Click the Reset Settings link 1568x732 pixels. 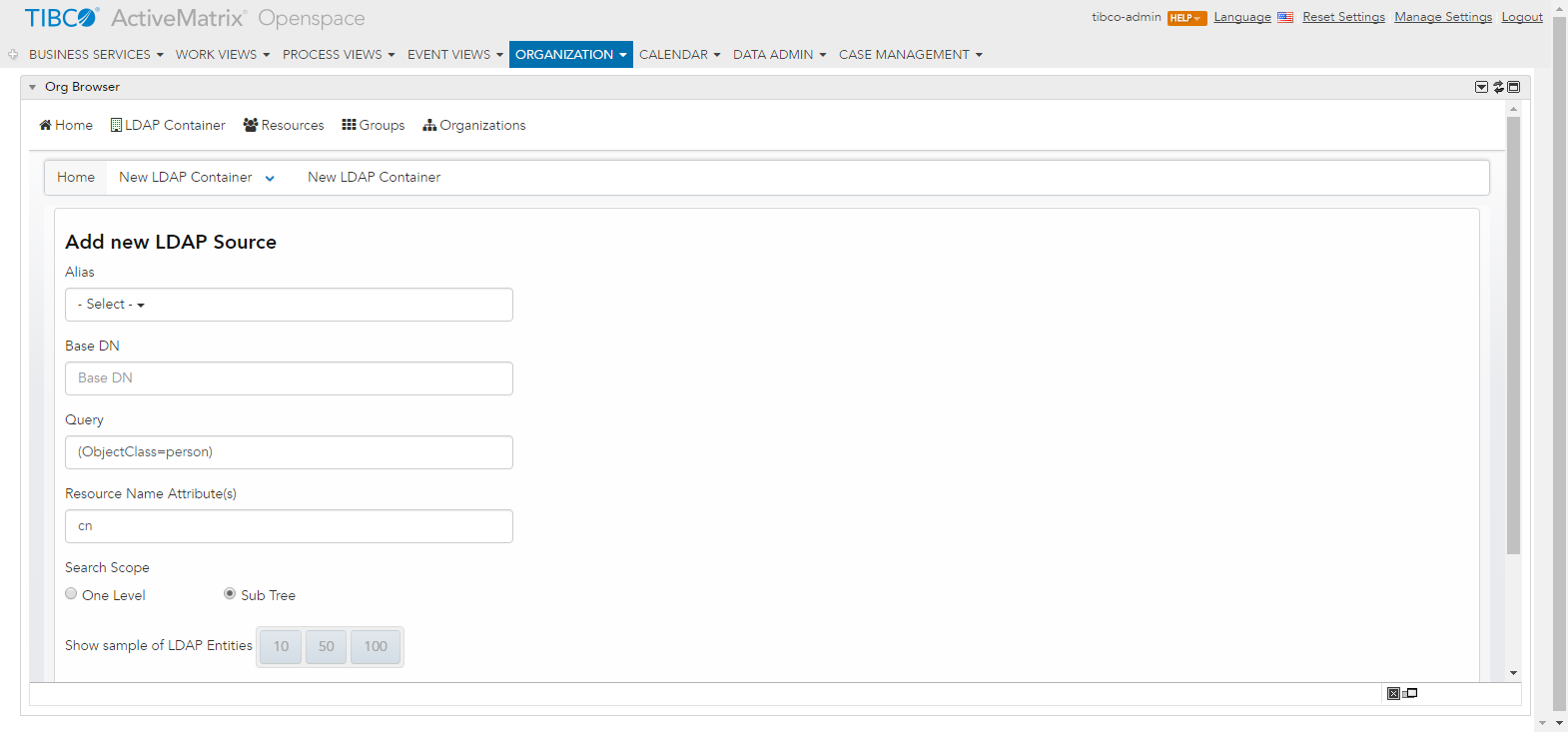[1343, 17]
